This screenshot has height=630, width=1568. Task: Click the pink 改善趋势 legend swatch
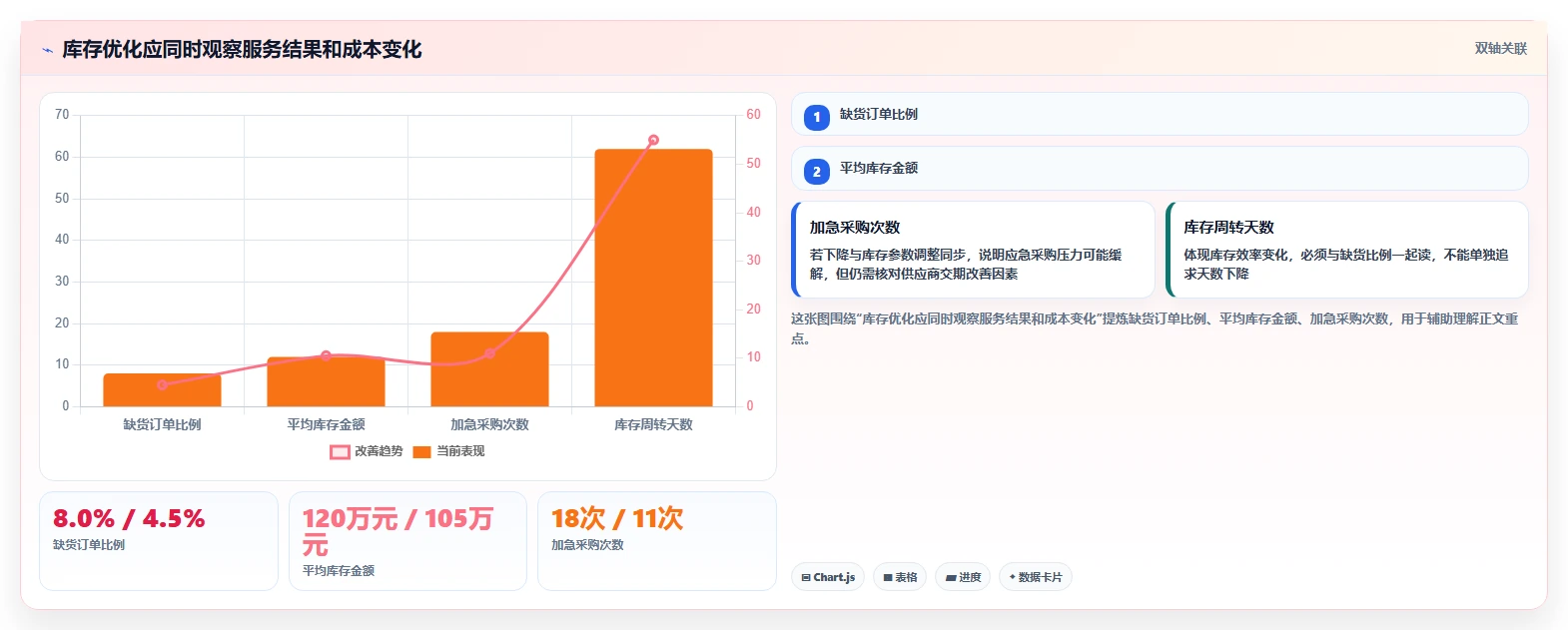click(340, 452)
